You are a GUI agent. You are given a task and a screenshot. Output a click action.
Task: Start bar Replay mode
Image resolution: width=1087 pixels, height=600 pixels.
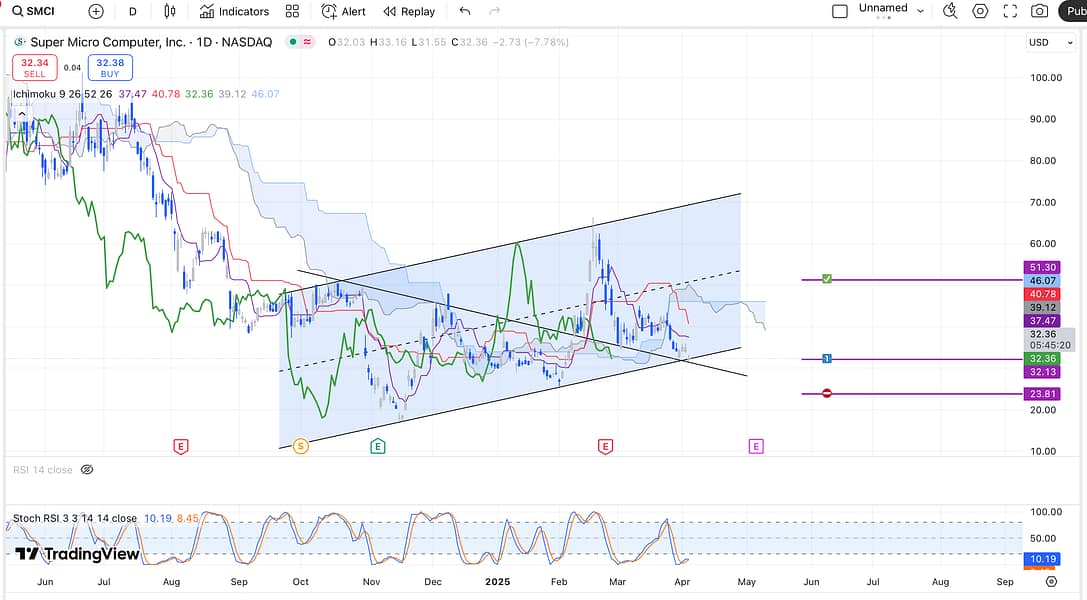[x=409, y=12]
